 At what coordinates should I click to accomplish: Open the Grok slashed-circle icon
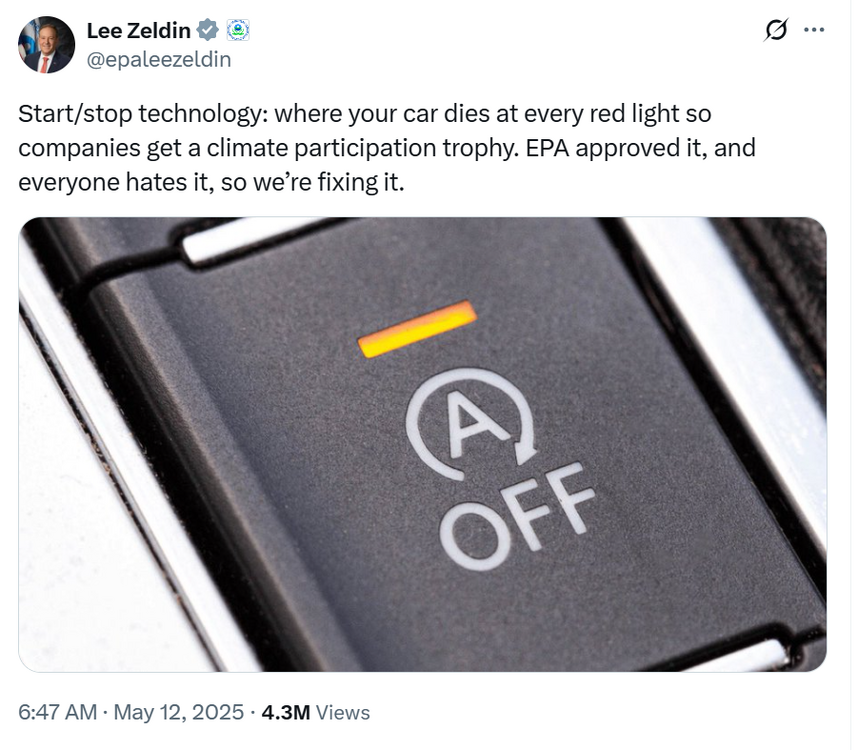pyautogui.click(x=775, y=31)
